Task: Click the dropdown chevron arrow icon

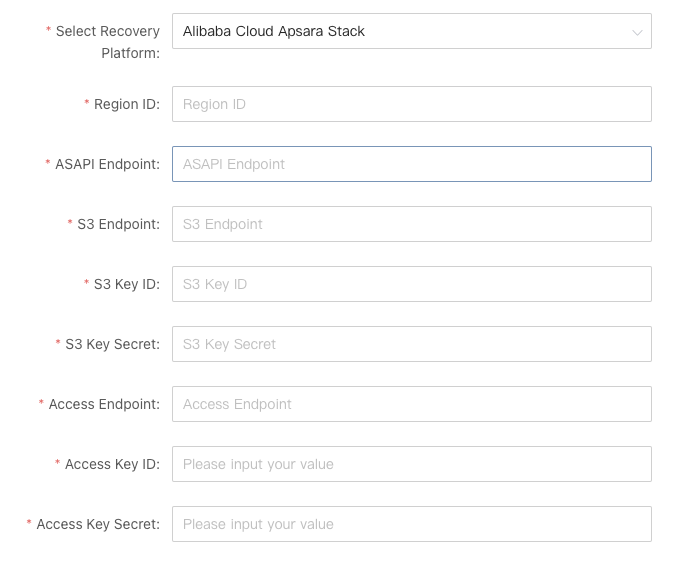Action: [x=637, y=32]
